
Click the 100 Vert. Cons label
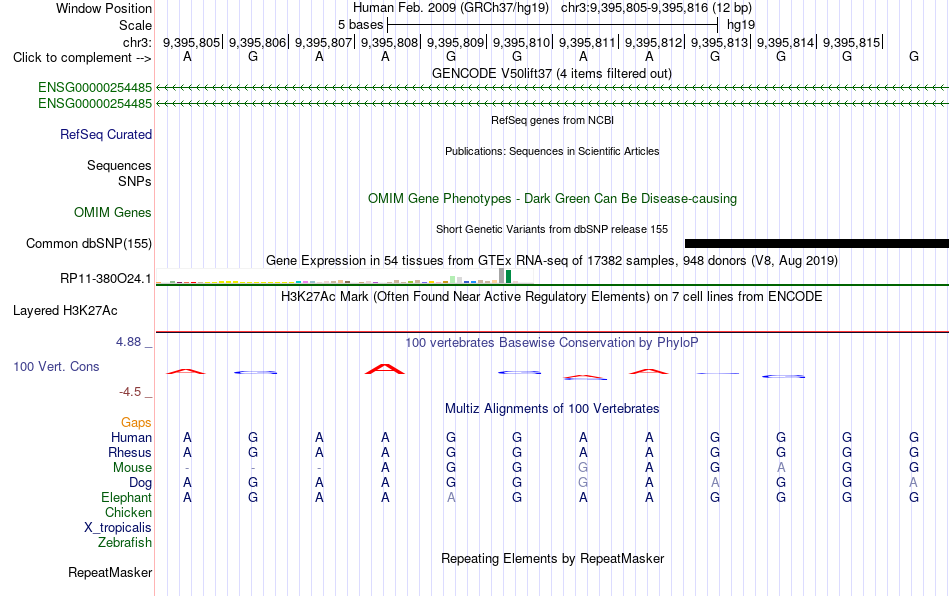click(x=56, y=366)
